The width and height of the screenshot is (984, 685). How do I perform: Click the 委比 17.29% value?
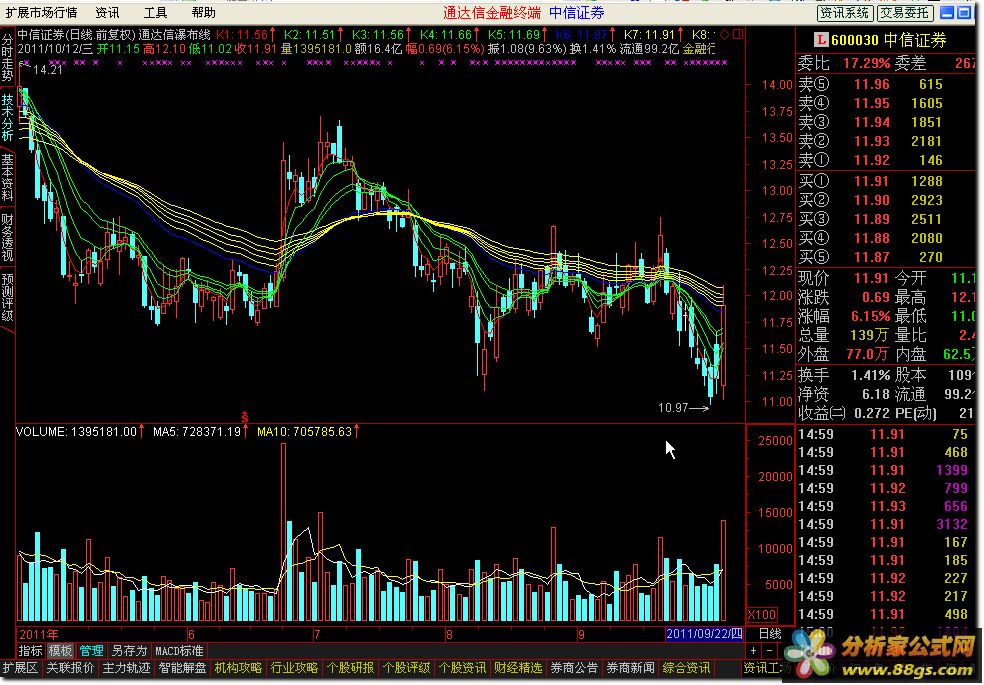point(866,63)
